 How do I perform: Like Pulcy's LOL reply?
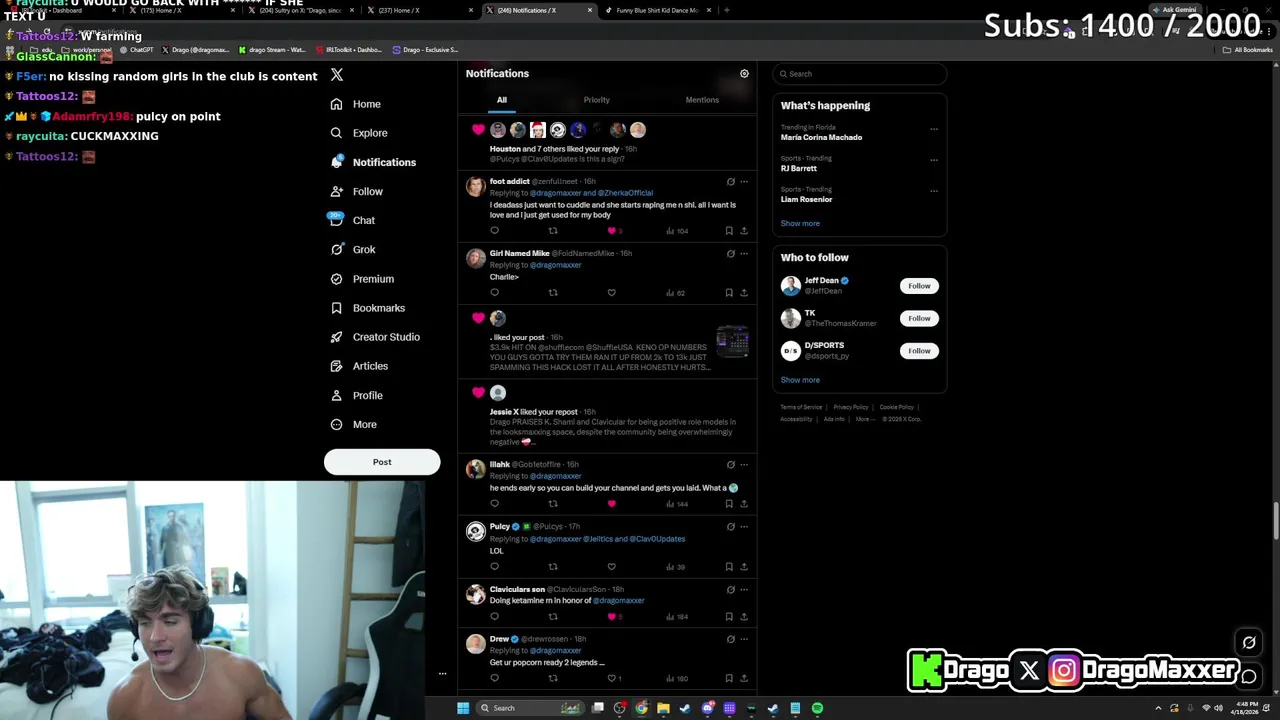pos(612,567)
